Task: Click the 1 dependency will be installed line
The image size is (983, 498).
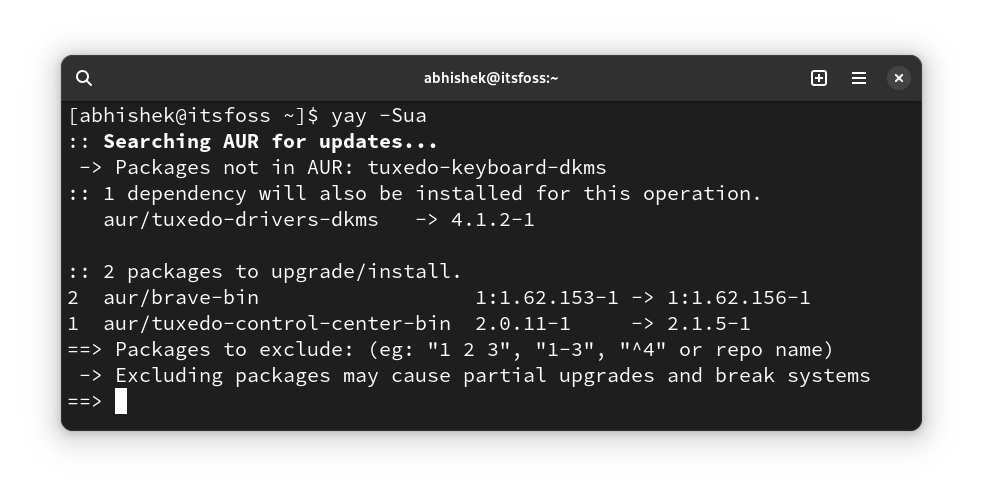Action: click(x=414, y=194)
